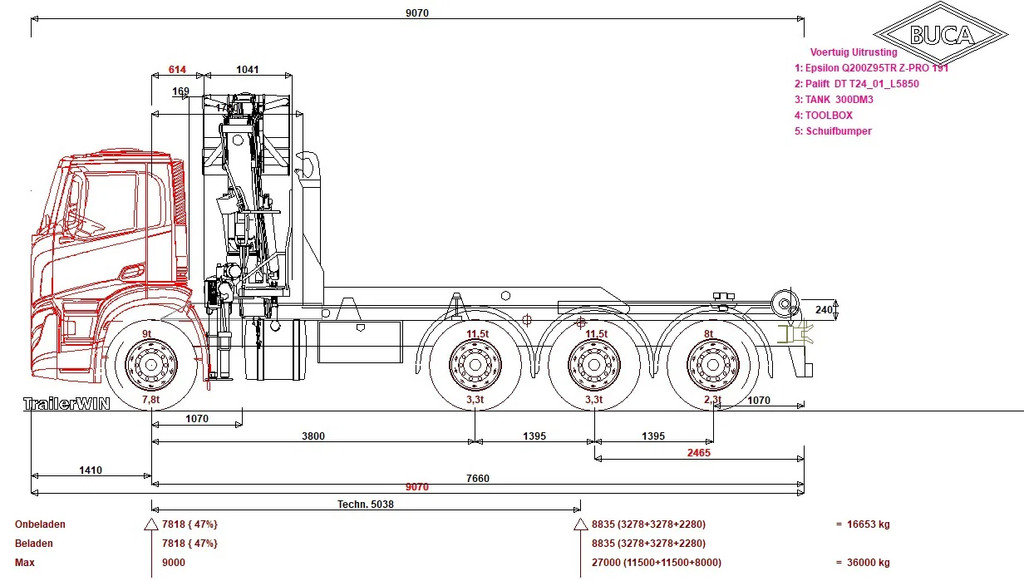This screenshot has width=1024, height=580.
Task: Click the TANK 300DM3 equipment entry
Action: coord(833,99)
